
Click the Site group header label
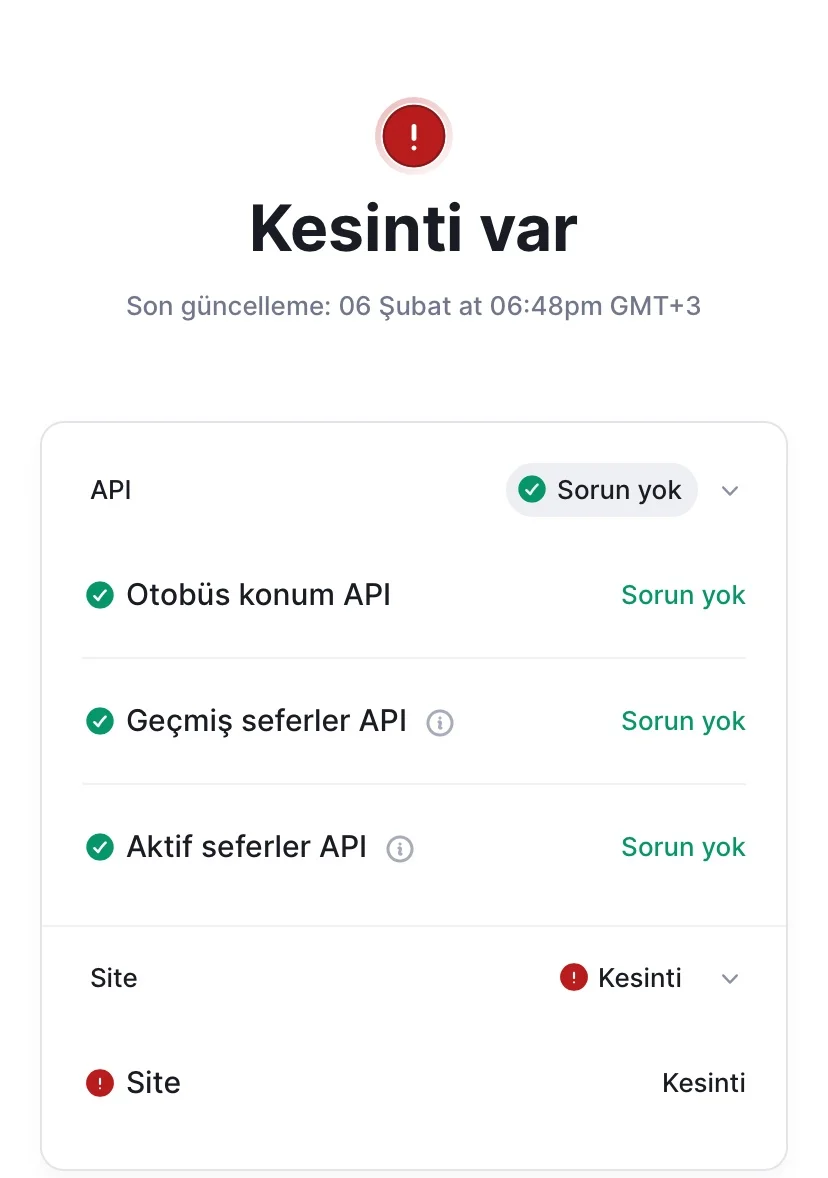[x=114, y=978]
